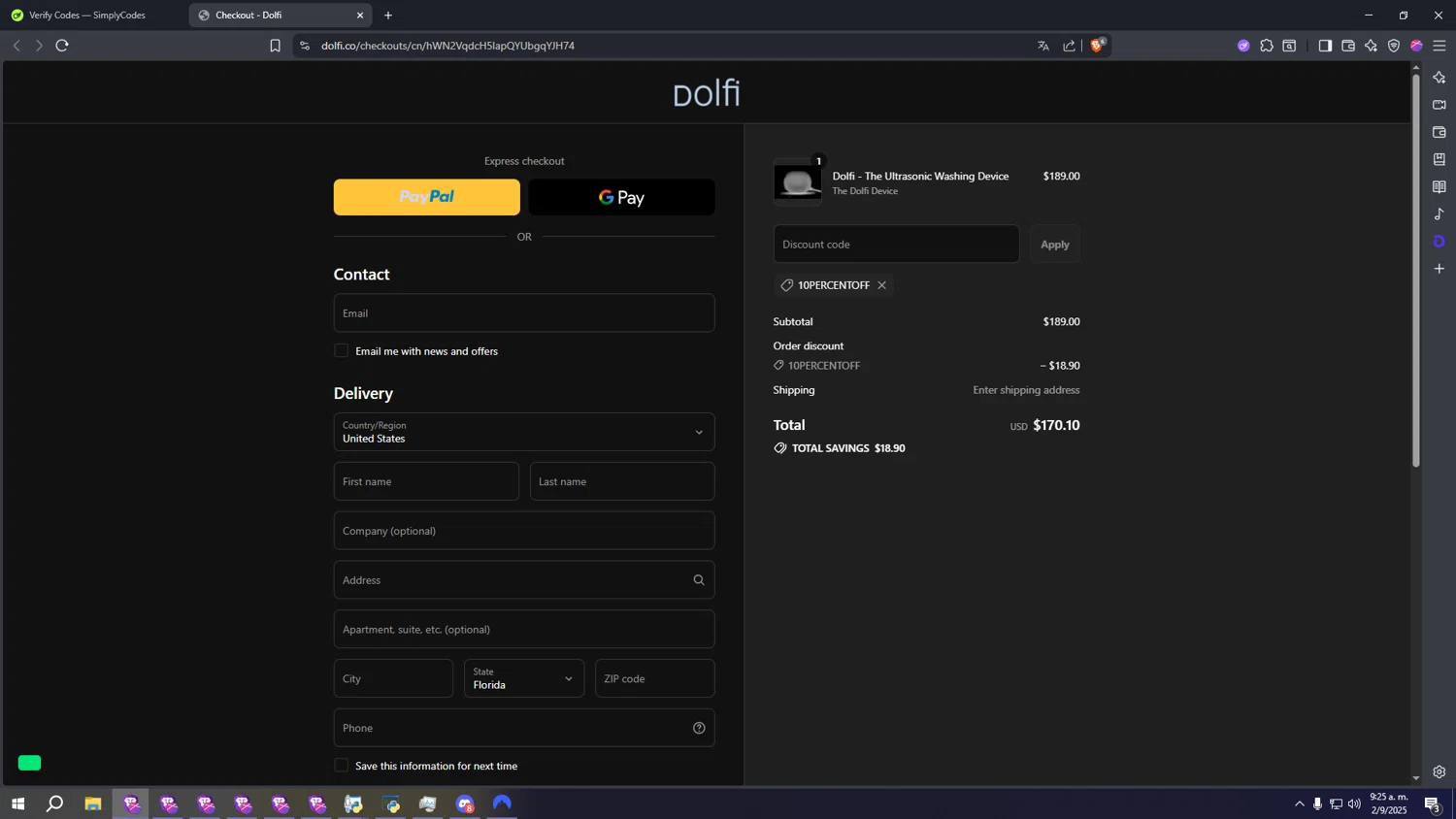Open the music note playlist icon
This screenshot has width=1456, height=819.
click(x=1439, y=213)
